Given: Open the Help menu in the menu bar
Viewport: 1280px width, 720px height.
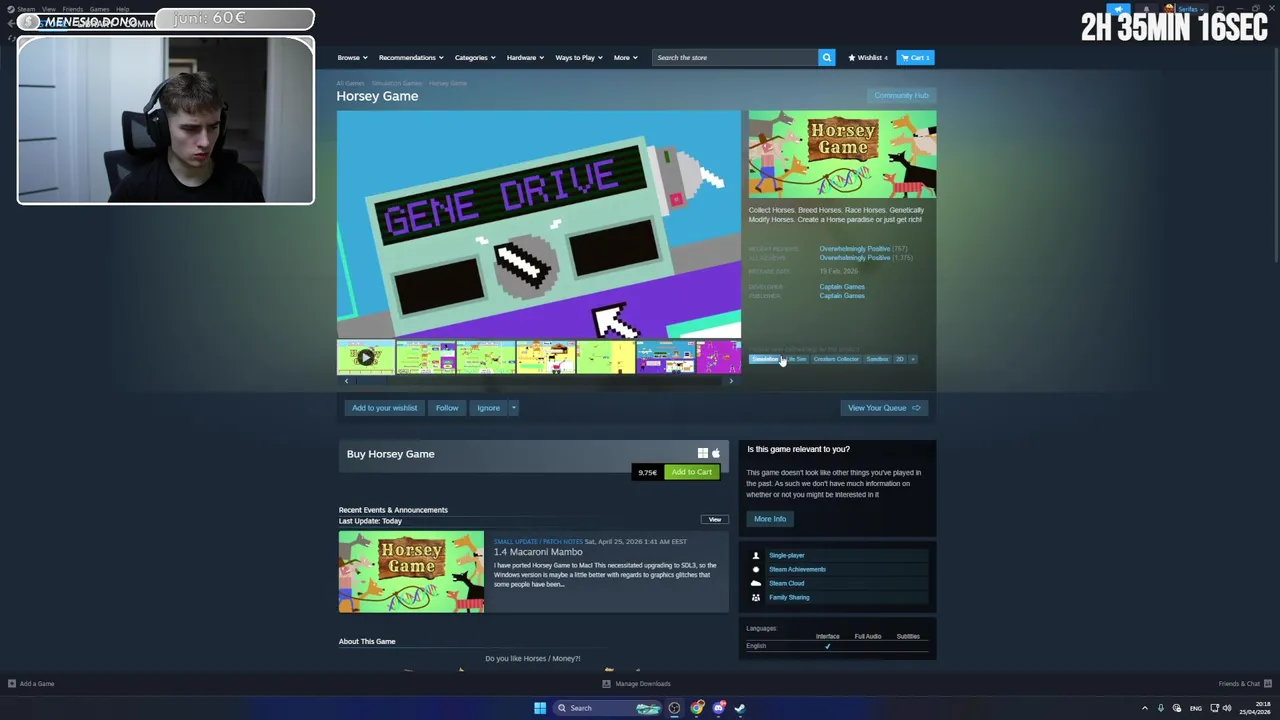Looking at the screenshot, I should pos(122,9).
